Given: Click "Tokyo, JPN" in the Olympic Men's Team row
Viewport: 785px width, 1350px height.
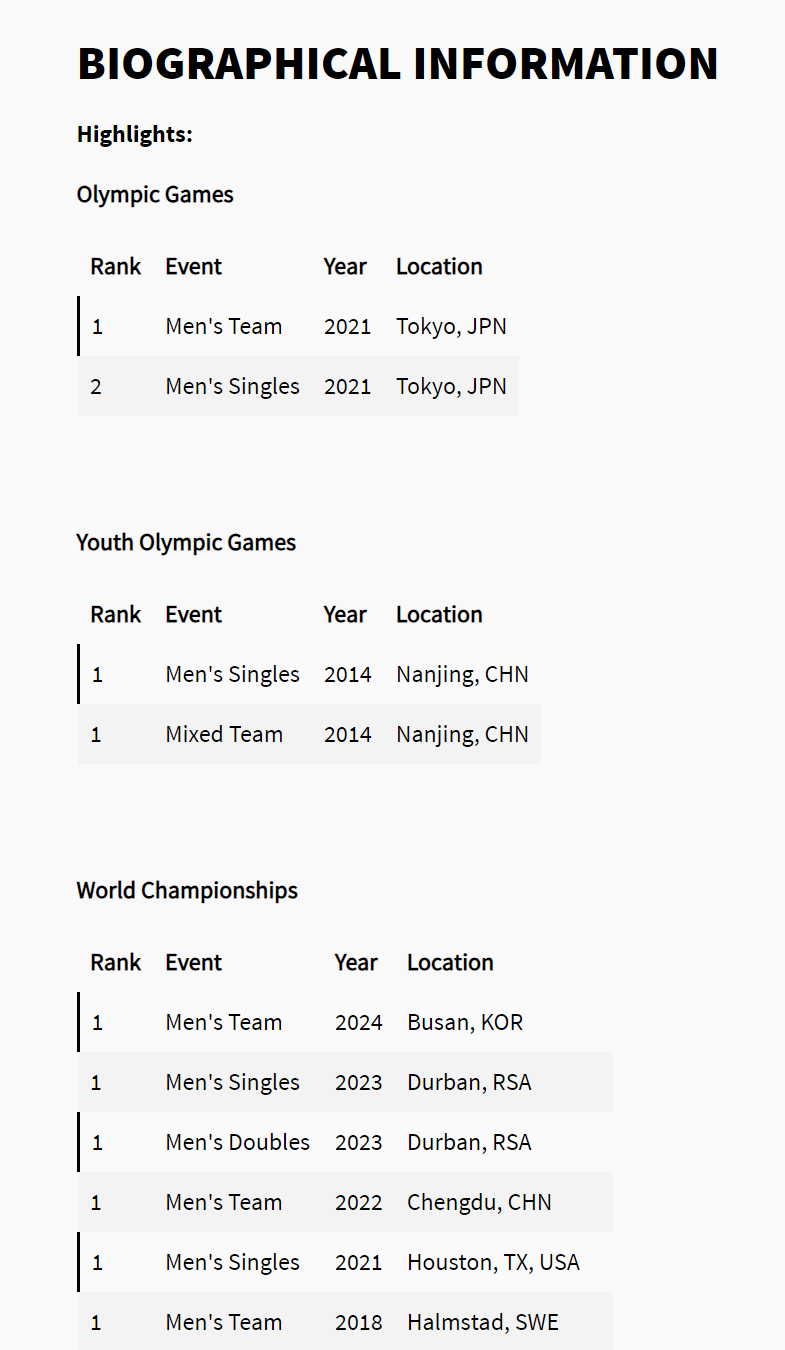Looking at the screenshot, I should (451, 326).
